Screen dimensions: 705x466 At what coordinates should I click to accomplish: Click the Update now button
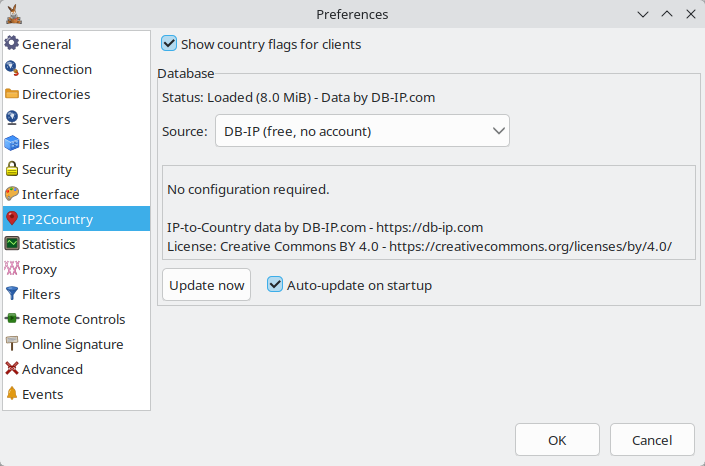tap(206, 285)
